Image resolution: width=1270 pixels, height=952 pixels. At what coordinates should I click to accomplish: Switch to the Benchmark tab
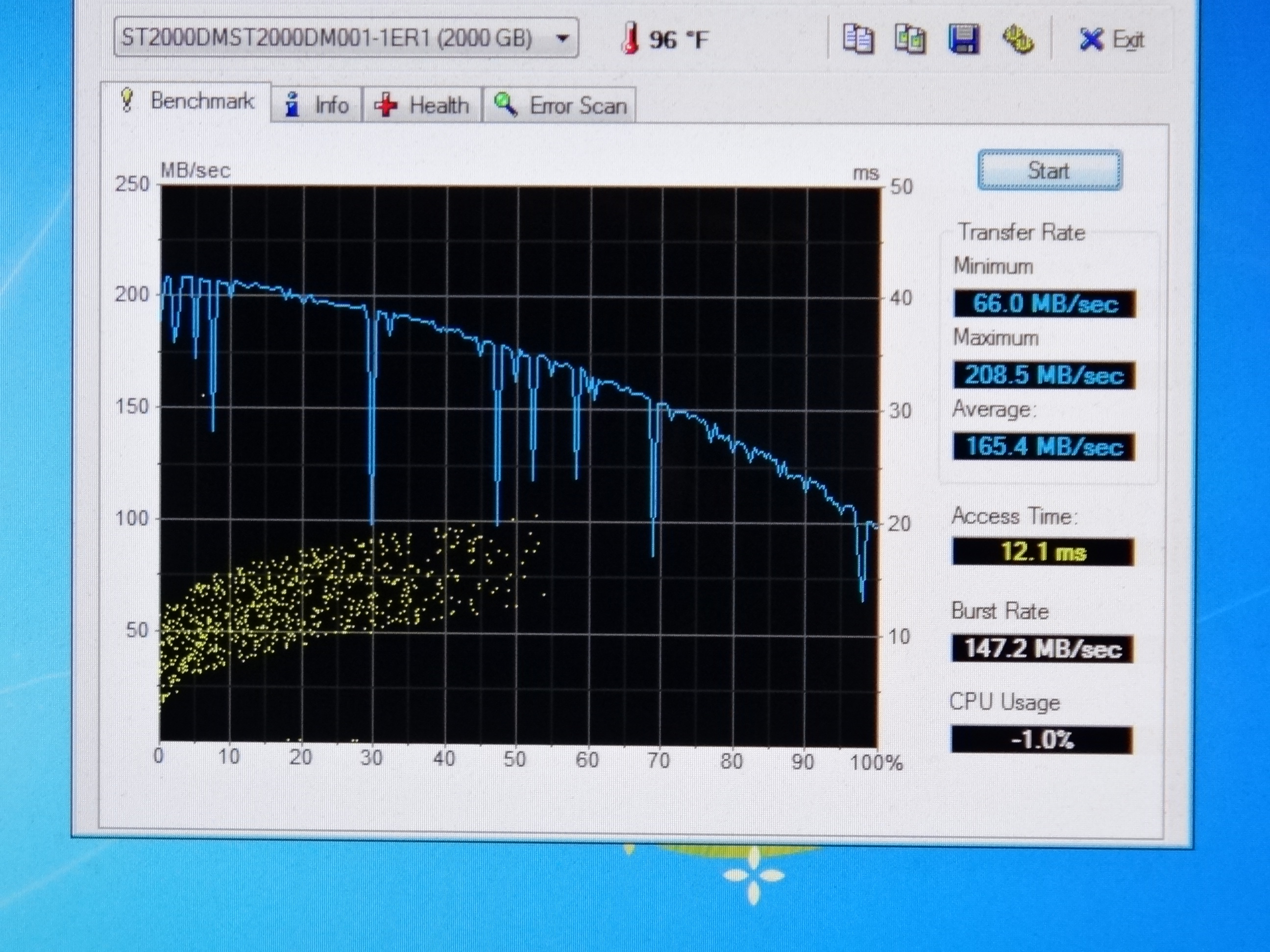(x=186, y=101)
